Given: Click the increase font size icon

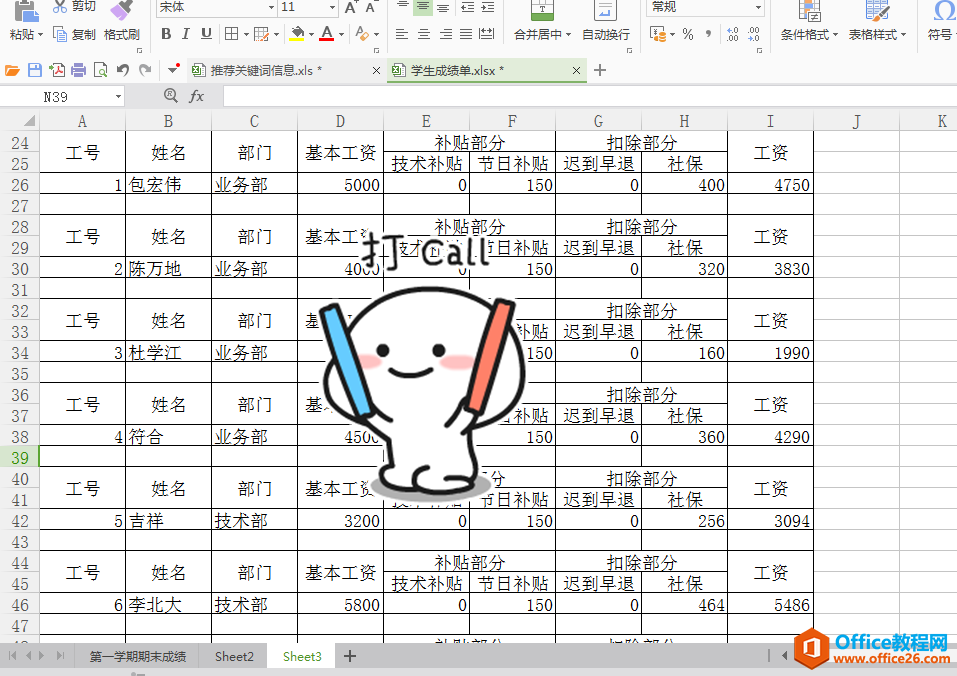Looking at the screenshot, I should coord(350,7).
